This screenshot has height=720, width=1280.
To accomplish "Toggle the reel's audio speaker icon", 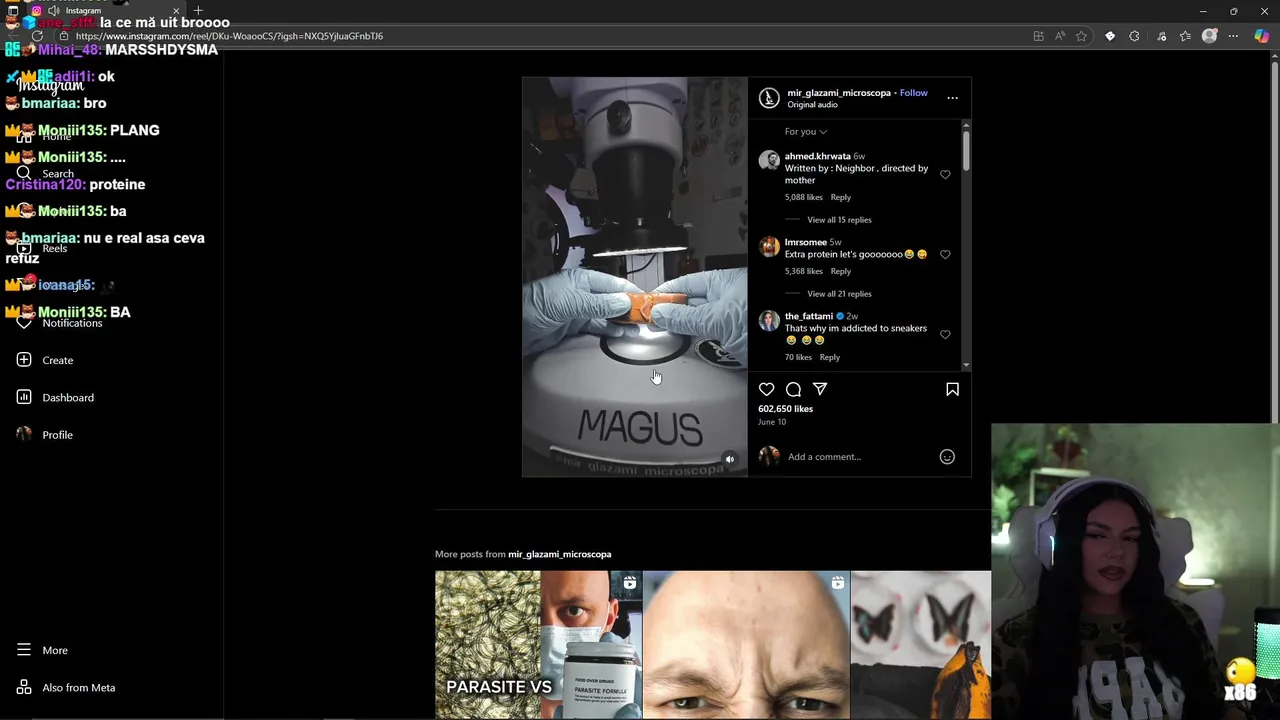I will pos(730,460).
